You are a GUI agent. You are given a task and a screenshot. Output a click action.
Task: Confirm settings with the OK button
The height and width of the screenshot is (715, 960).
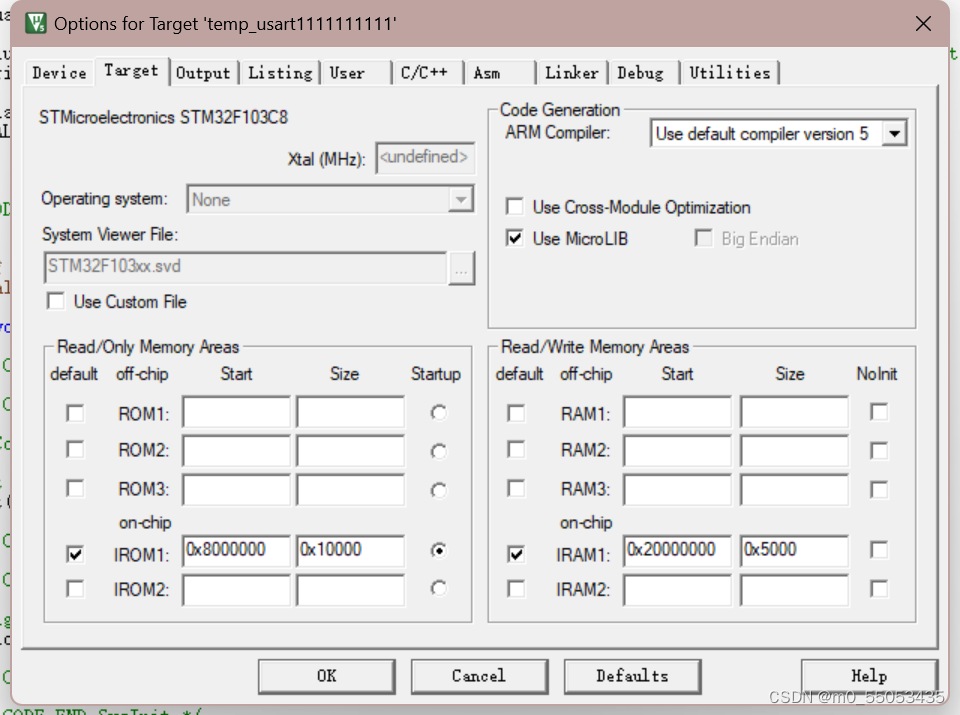[327, 676]
